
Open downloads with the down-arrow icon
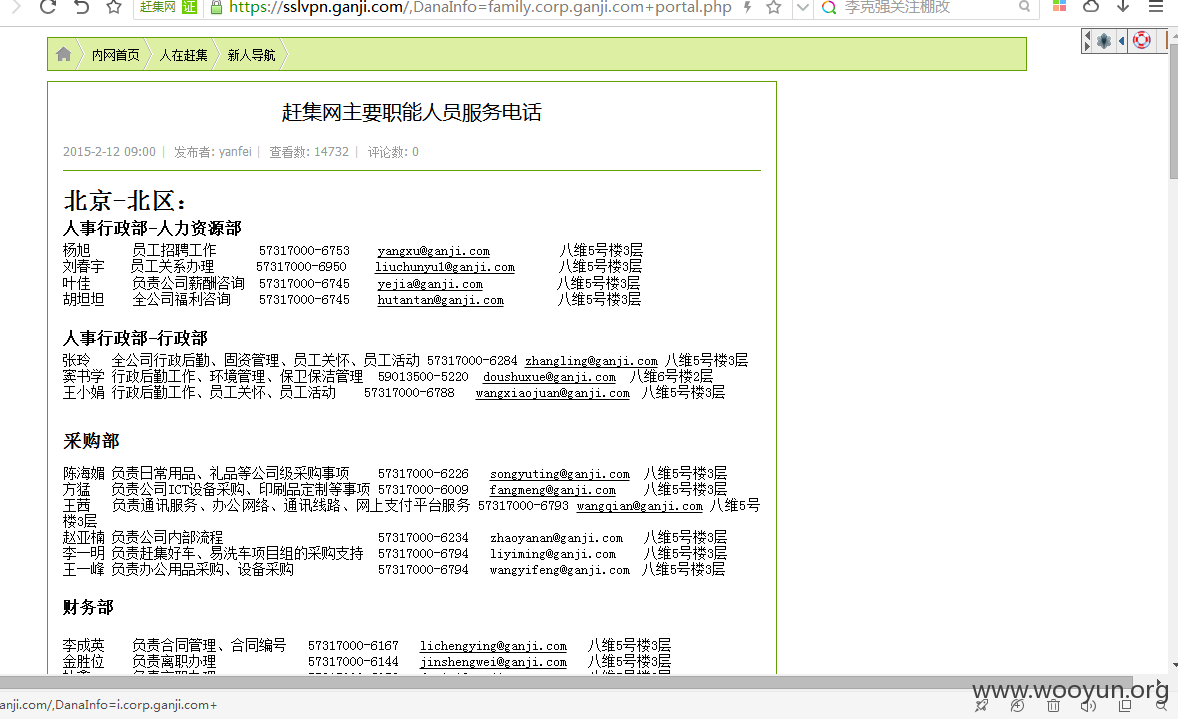tap(1123, 6)
